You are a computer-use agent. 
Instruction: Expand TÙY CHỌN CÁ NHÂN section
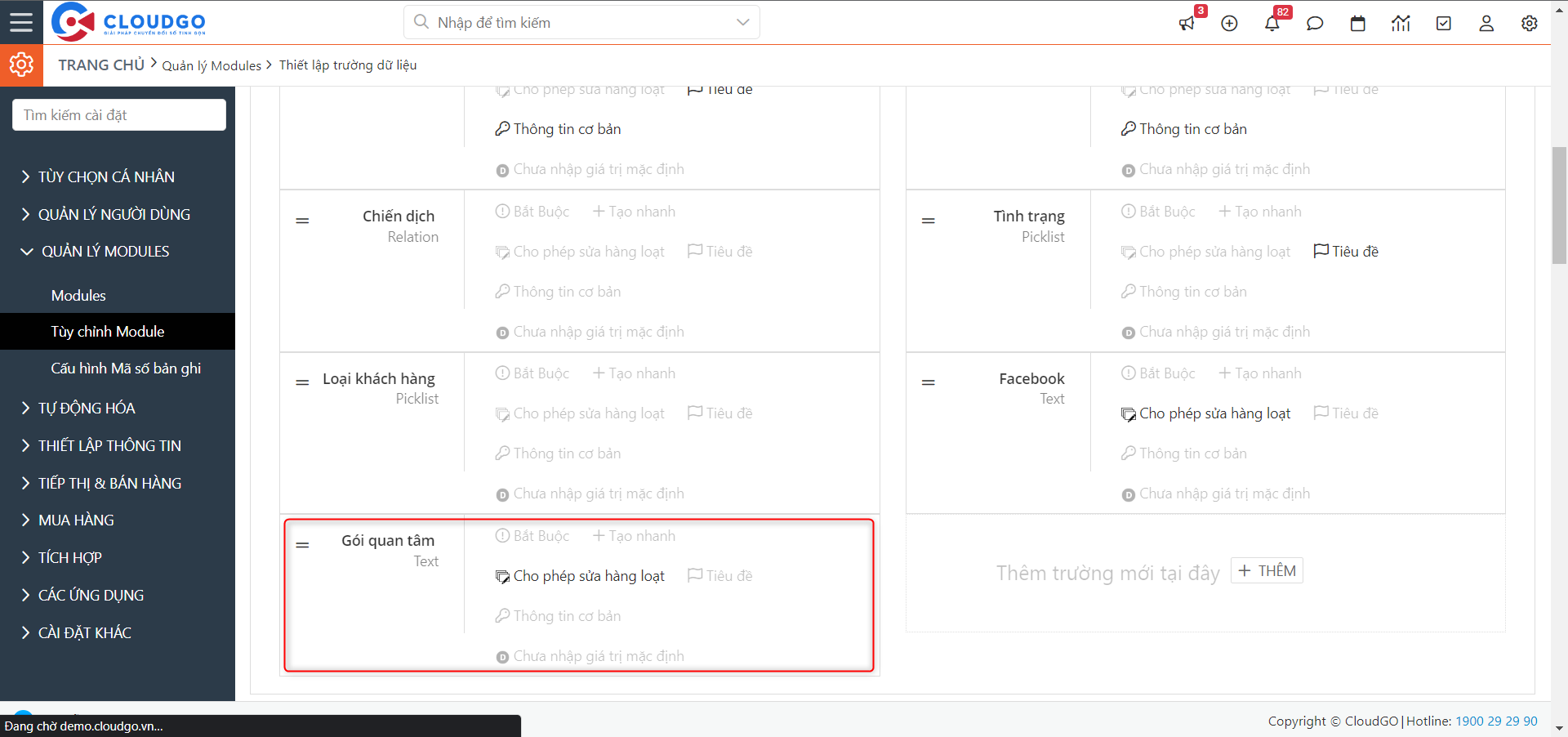[x=106, y=177]
